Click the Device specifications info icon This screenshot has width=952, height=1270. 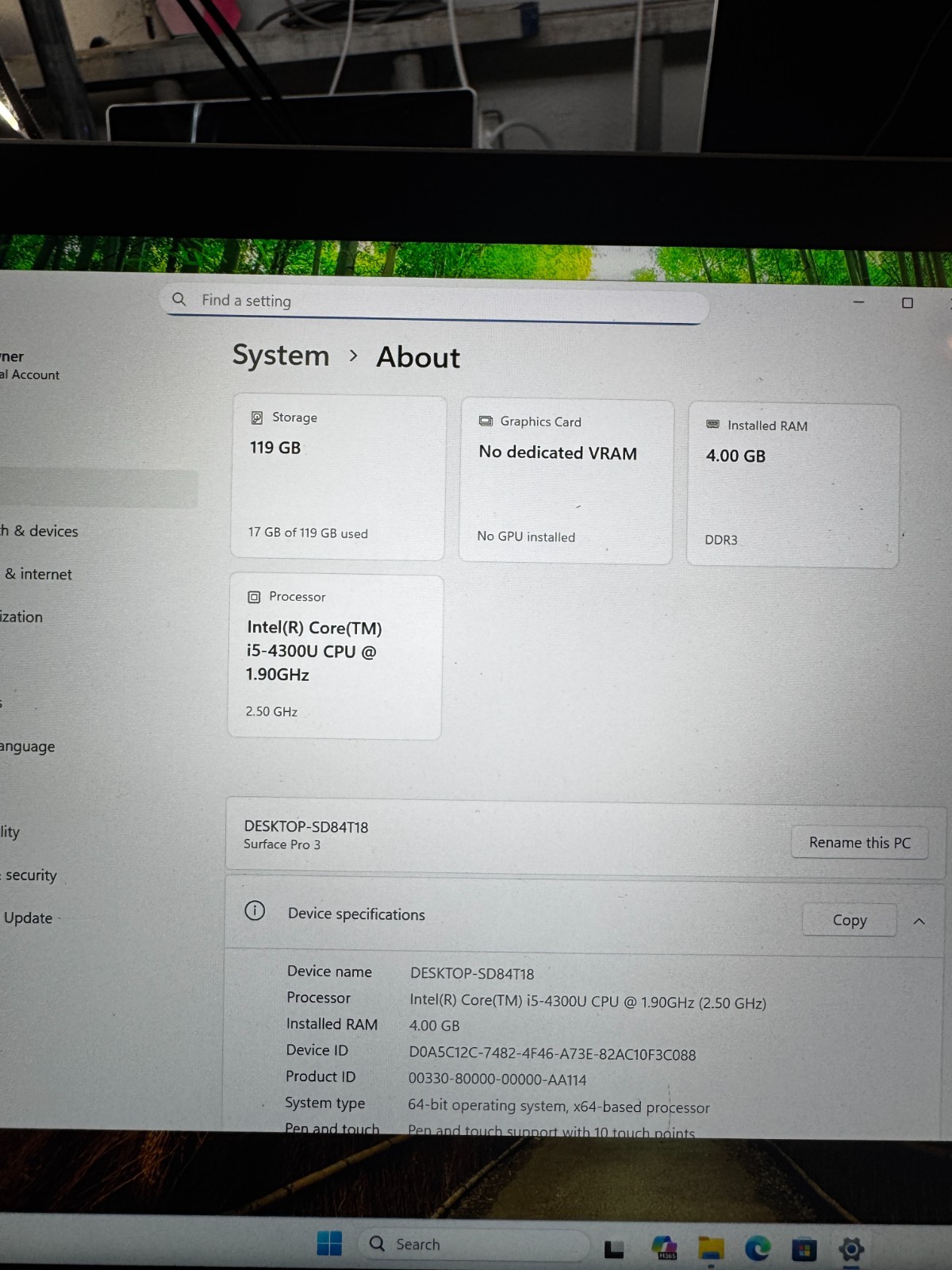point(255,910)
